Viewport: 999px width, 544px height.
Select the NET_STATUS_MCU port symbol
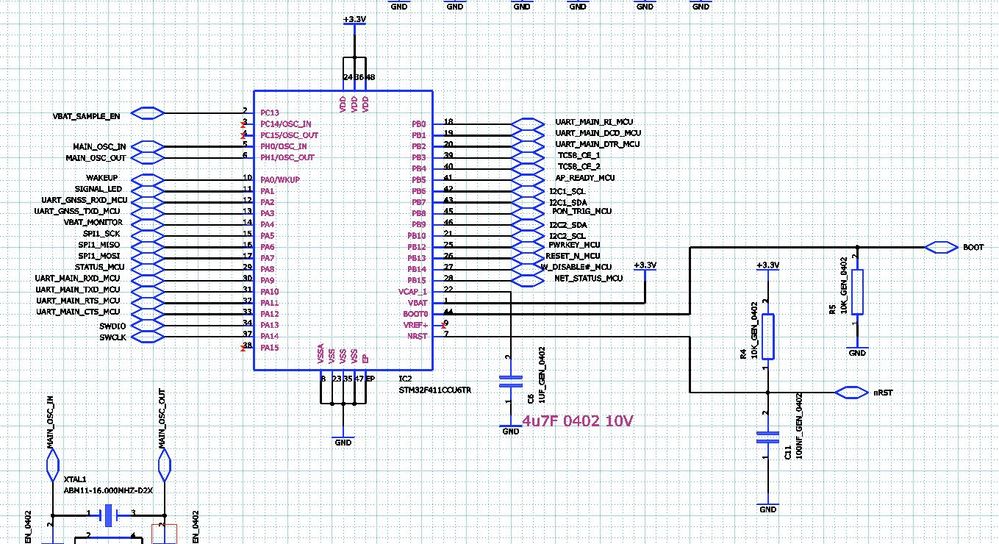(x=528, y=280)
